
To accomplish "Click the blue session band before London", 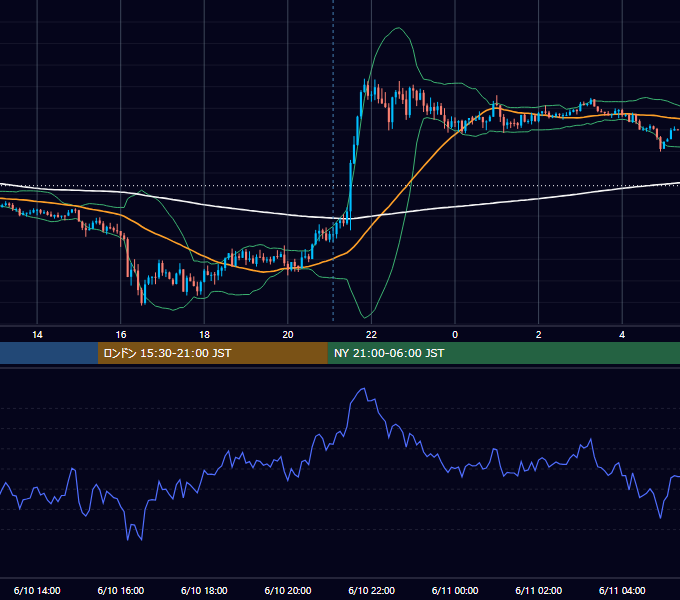I will [x=49, y=353].
